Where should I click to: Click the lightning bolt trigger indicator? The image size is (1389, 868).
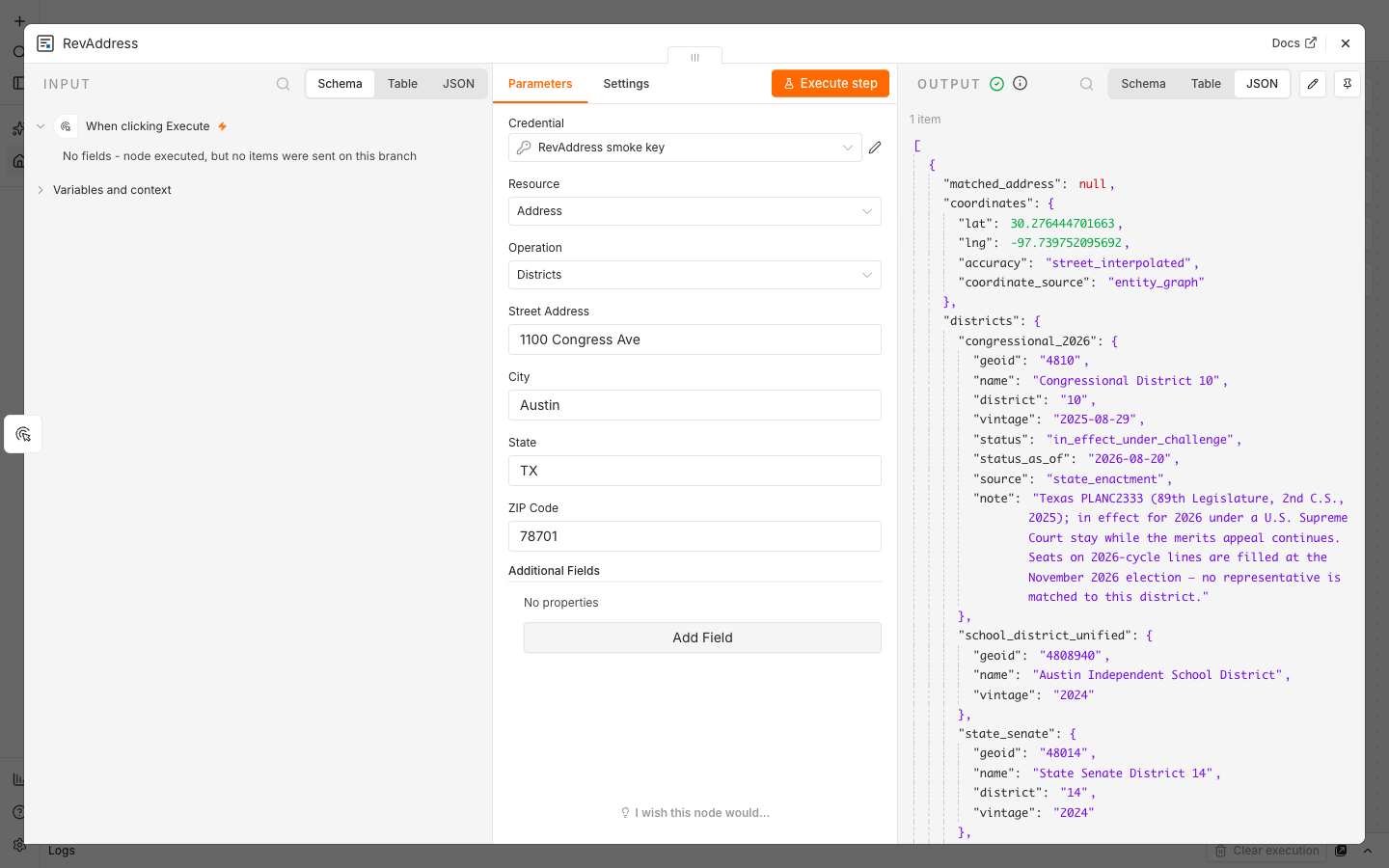pos(223,126)
